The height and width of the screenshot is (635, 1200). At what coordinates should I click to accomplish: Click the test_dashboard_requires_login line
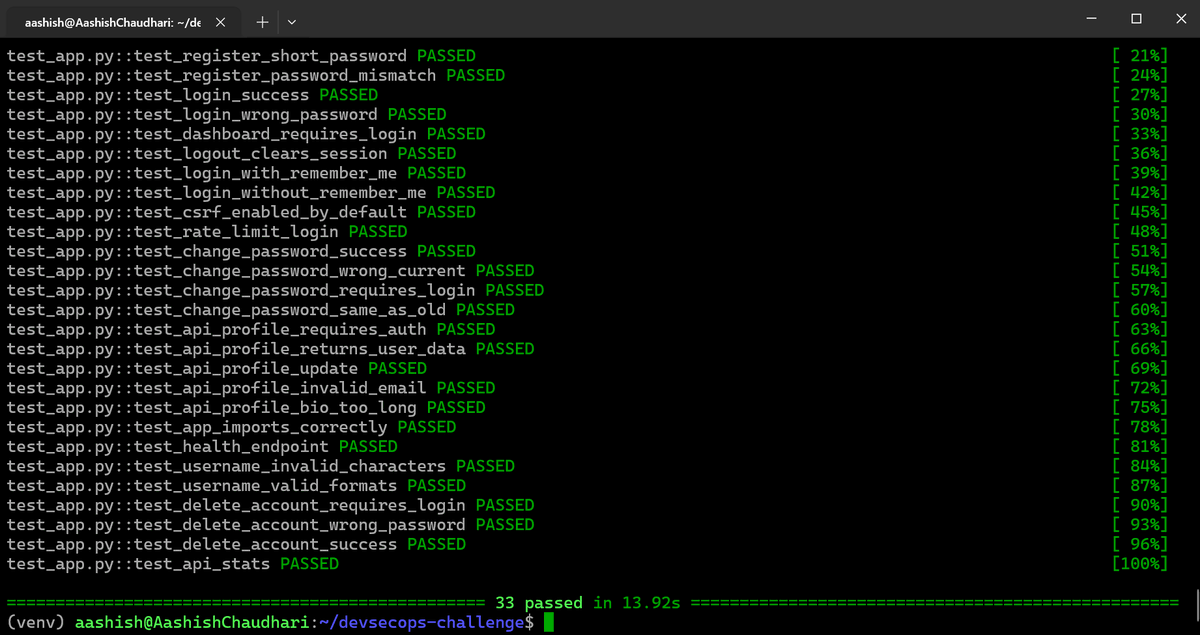click(x=246, y=134)
